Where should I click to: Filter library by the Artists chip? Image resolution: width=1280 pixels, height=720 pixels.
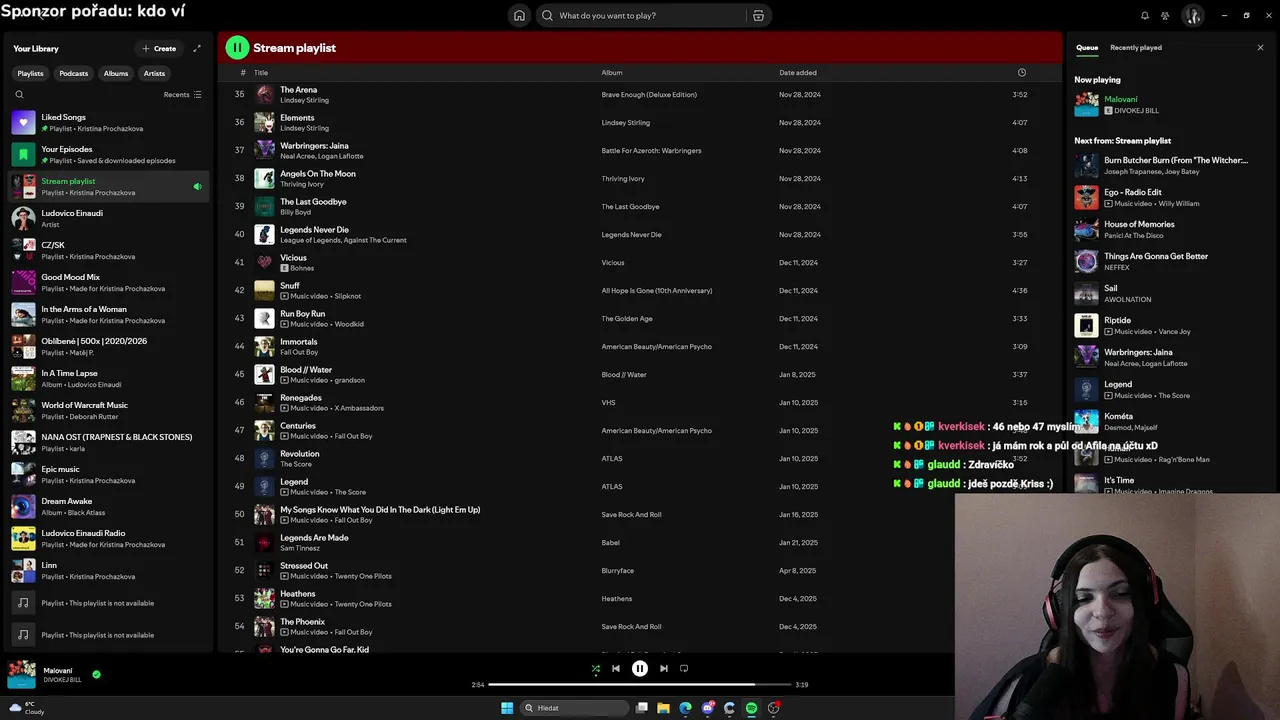[154, 73]
